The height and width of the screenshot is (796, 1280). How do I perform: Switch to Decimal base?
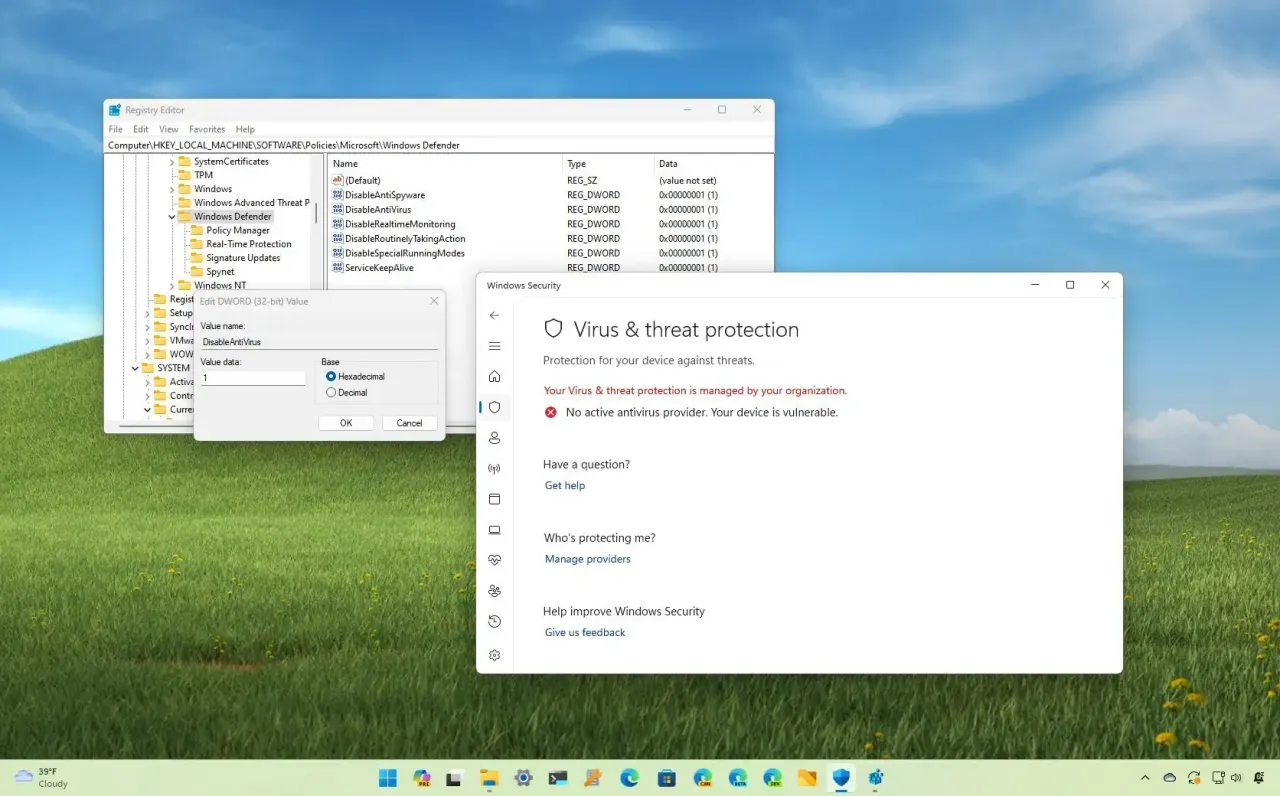coord(330,392)
